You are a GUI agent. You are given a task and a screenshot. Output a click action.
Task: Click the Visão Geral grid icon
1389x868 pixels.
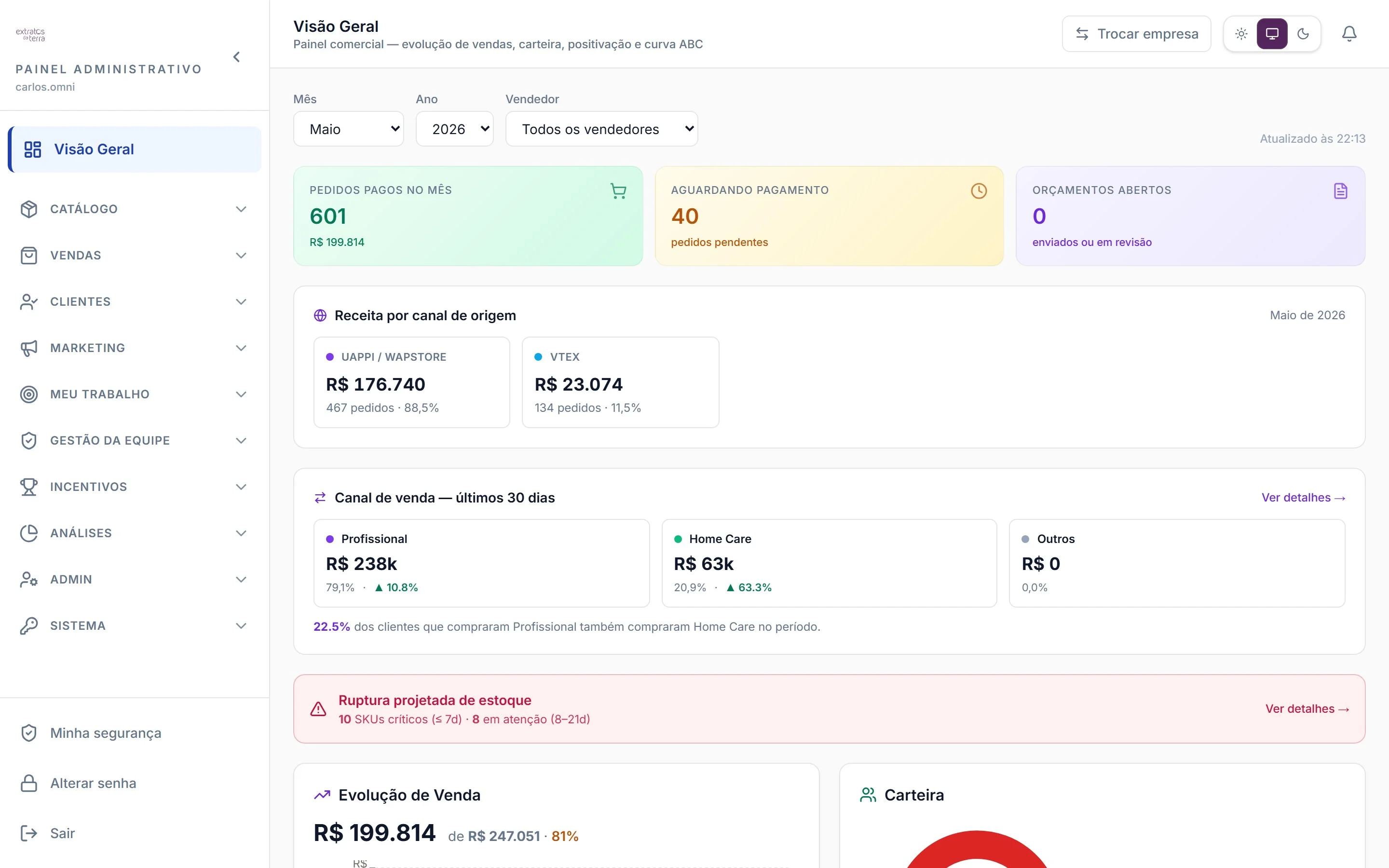pyautogui.click(x=33, y=149)
